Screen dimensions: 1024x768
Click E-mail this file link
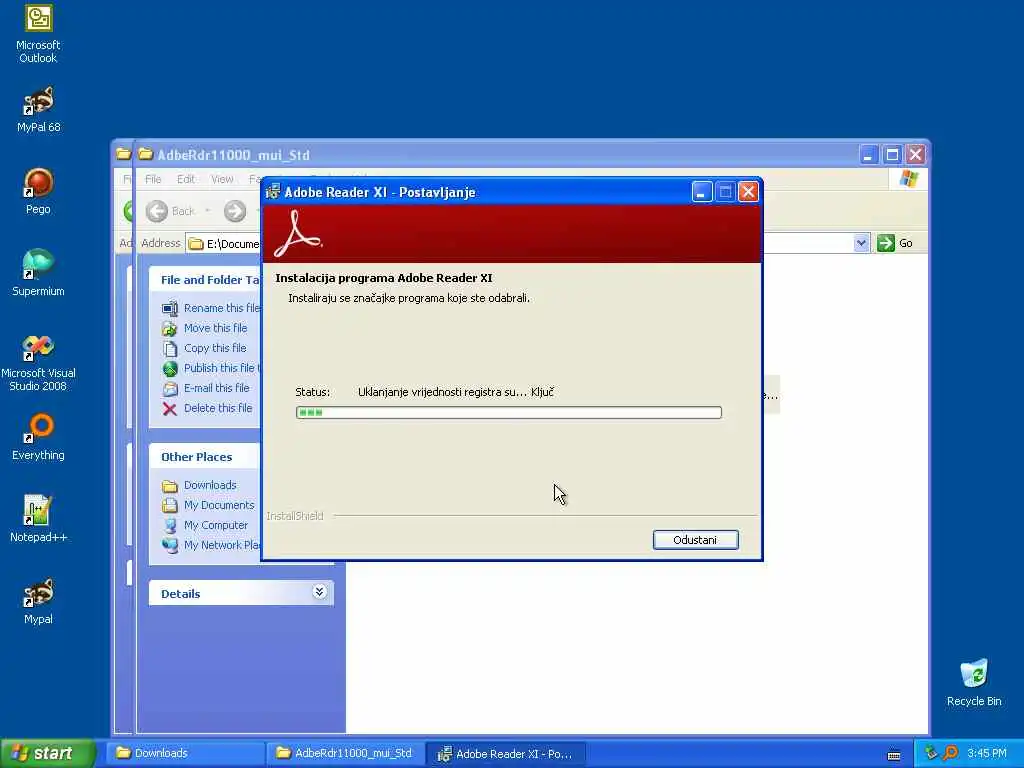tap(216, 388)
